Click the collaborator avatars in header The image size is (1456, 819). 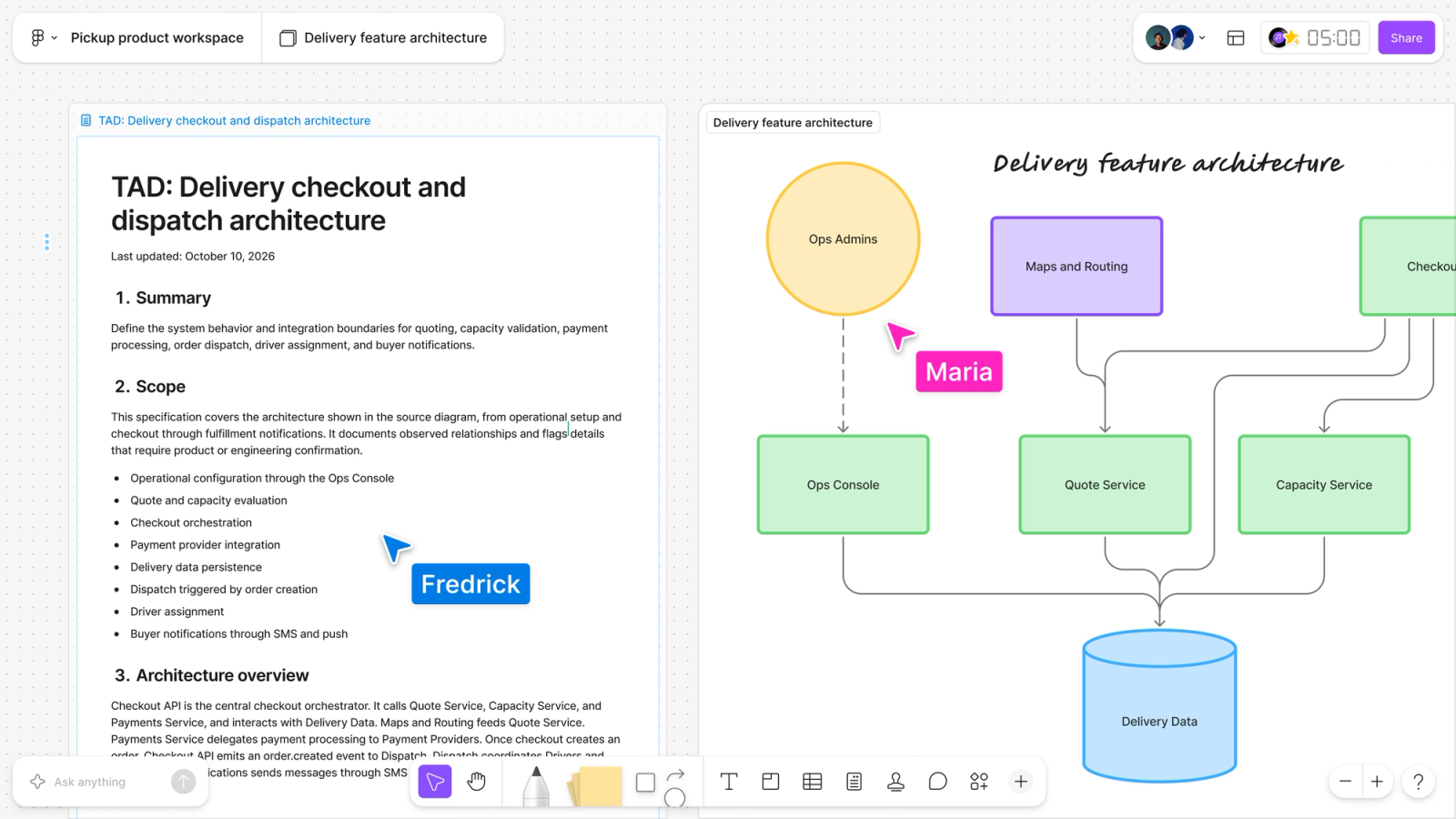pyautogui.click(x=1169, y=37)
